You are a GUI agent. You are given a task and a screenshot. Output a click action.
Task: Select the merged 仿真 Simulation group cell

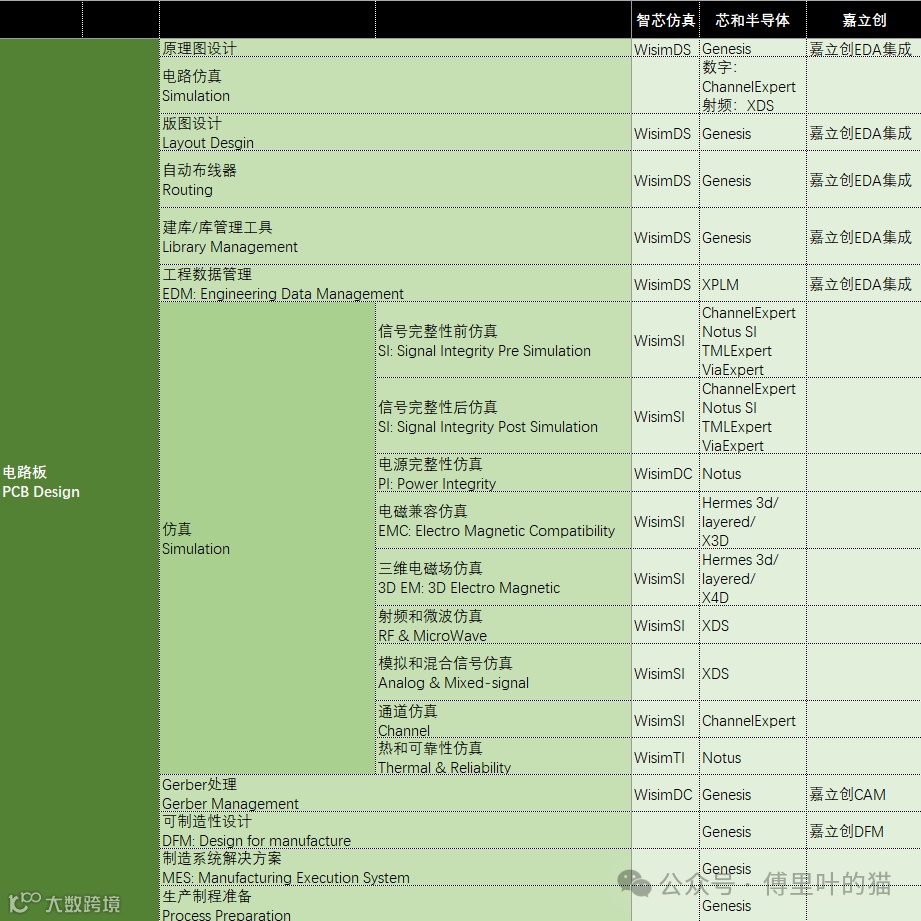pos(267,539)
